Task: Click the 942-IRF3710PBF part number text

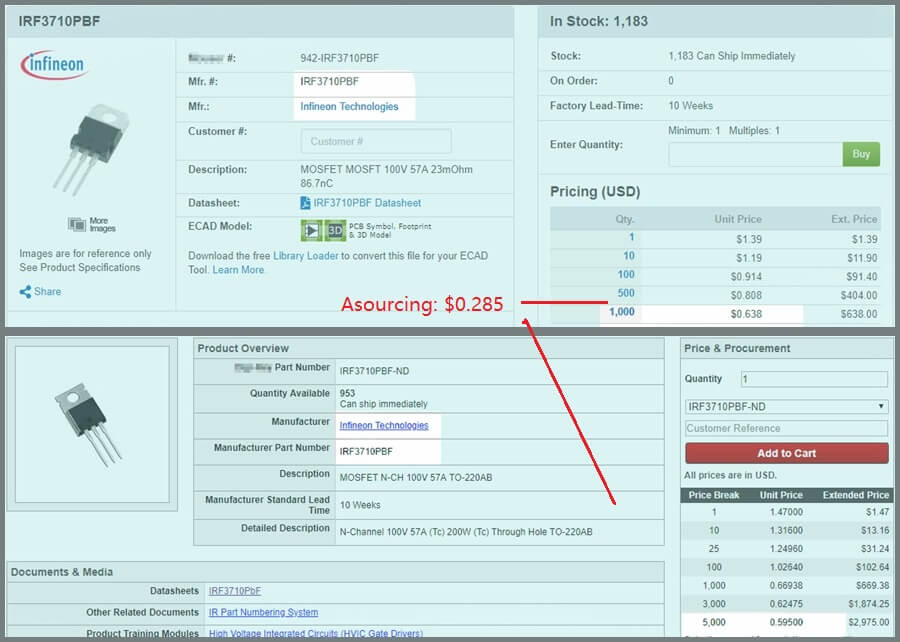Action: click(x=339, y=59)
